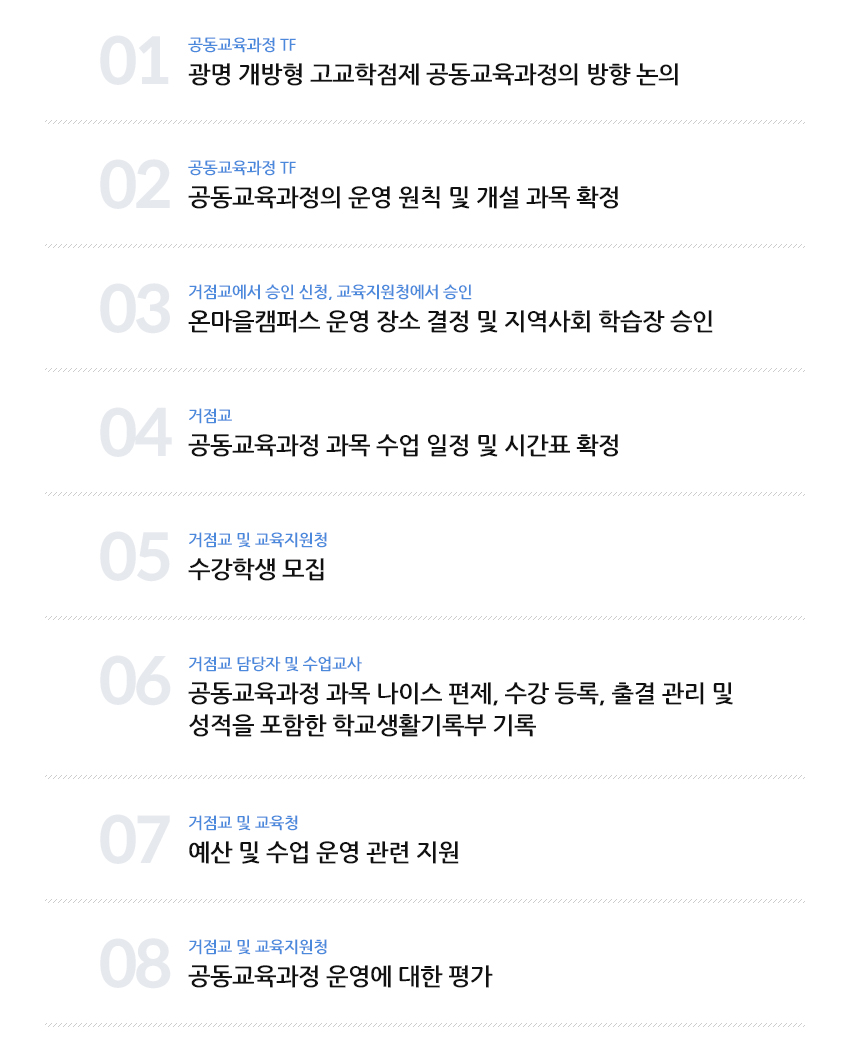Image resolution: width=850 pixels, height=1053 pixels.
Task: Select the 거점교 및 교육지원청 label above 수강학생 모집
Action: pos(258,540)
